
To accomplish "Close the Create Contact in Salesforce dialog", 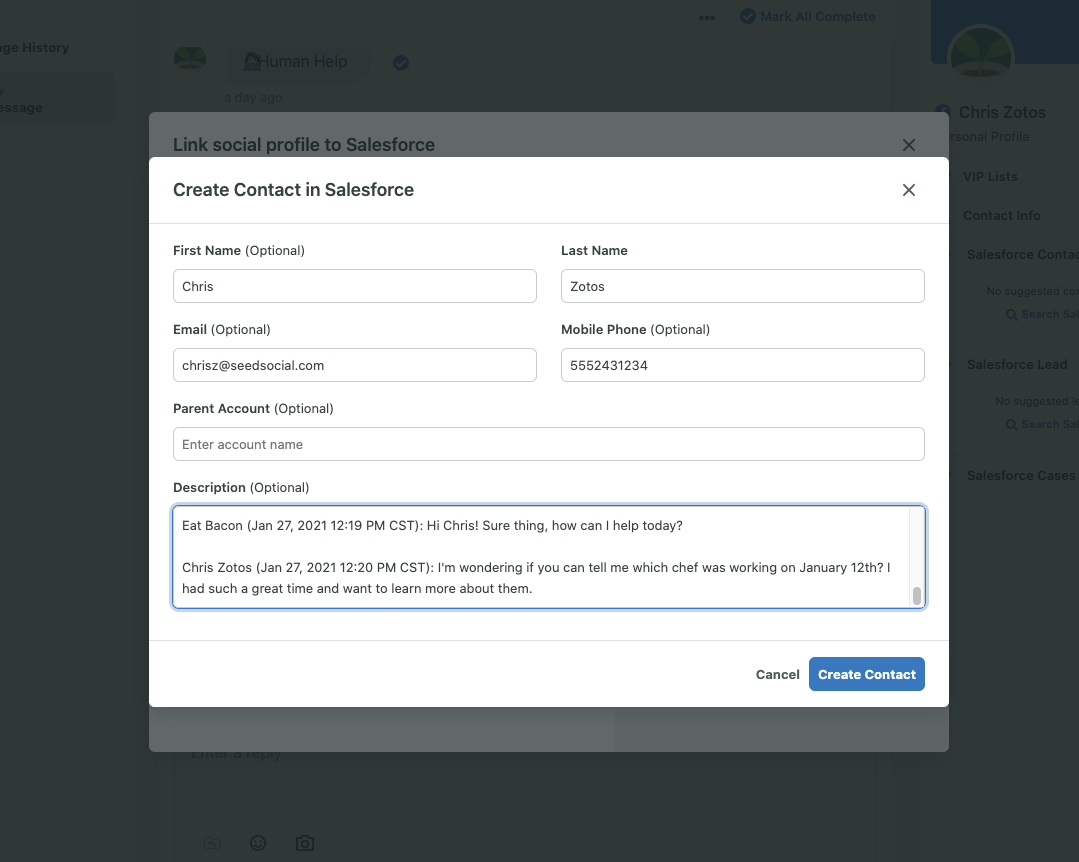I will [908, 190].
